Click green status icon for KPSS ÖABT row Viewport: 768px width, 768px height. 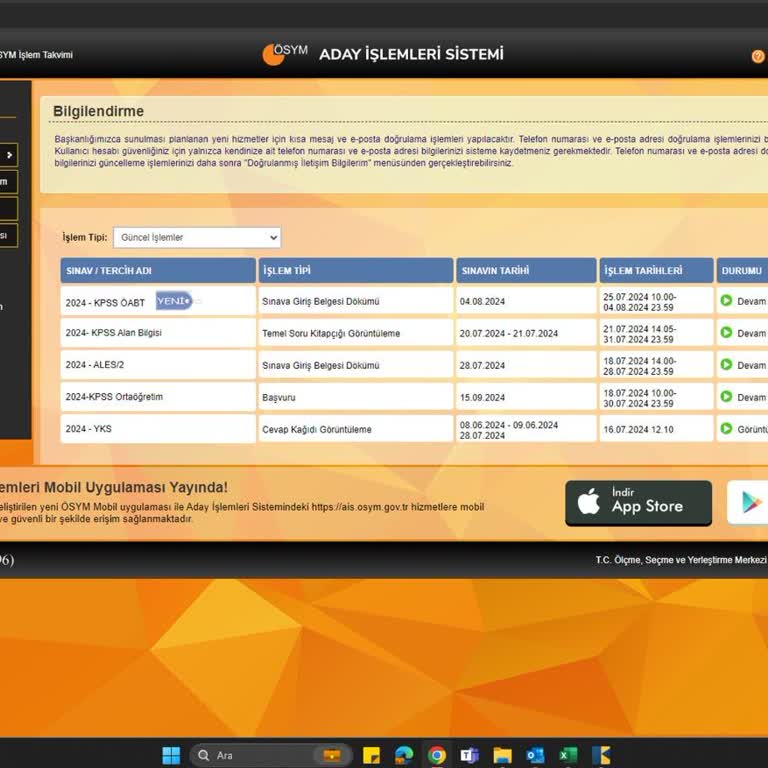726,301
